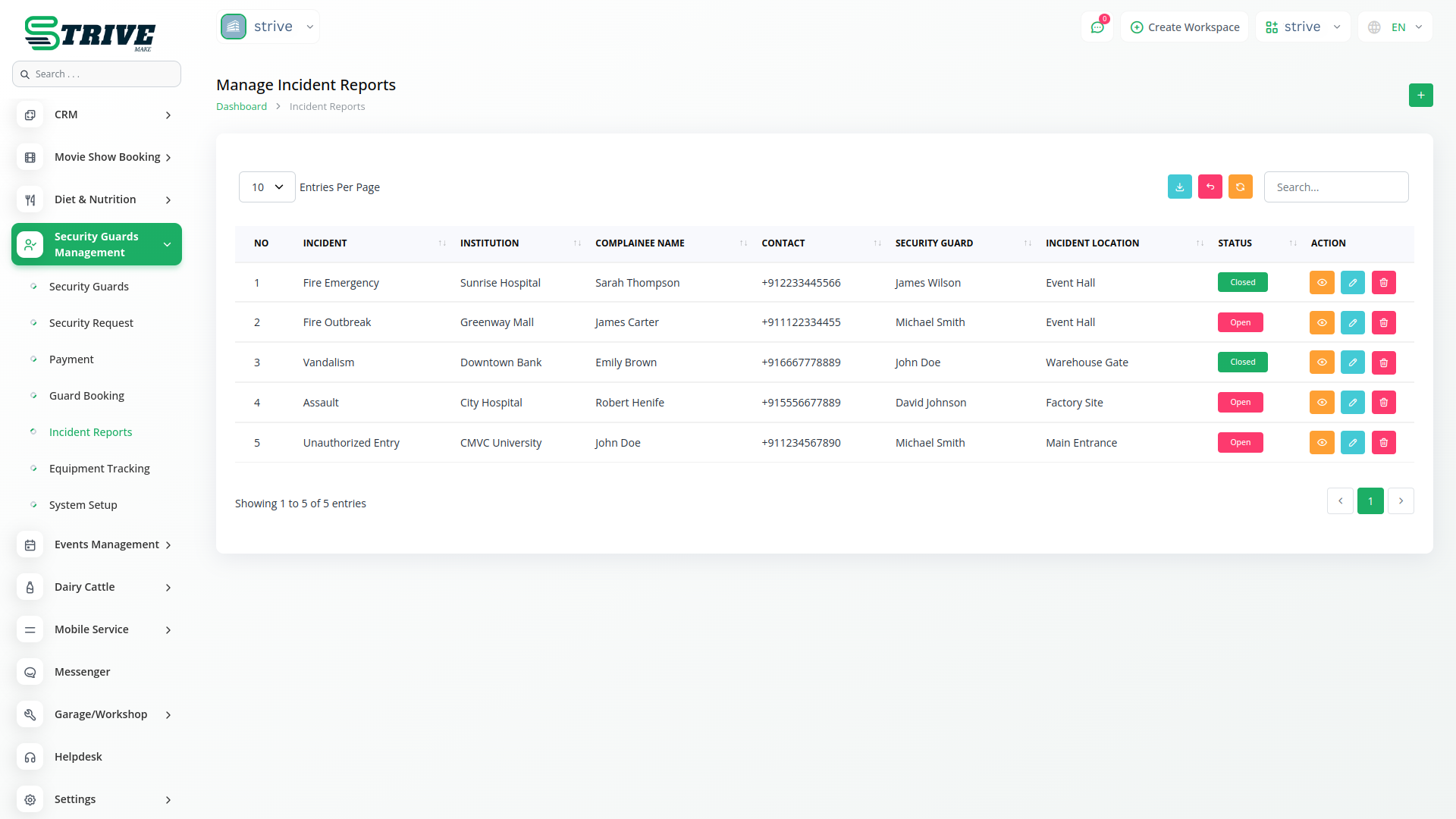The width and height of the screenshot is (1456, 819).
Task: Click the table search input field
Action: [x=1335, y=187]
